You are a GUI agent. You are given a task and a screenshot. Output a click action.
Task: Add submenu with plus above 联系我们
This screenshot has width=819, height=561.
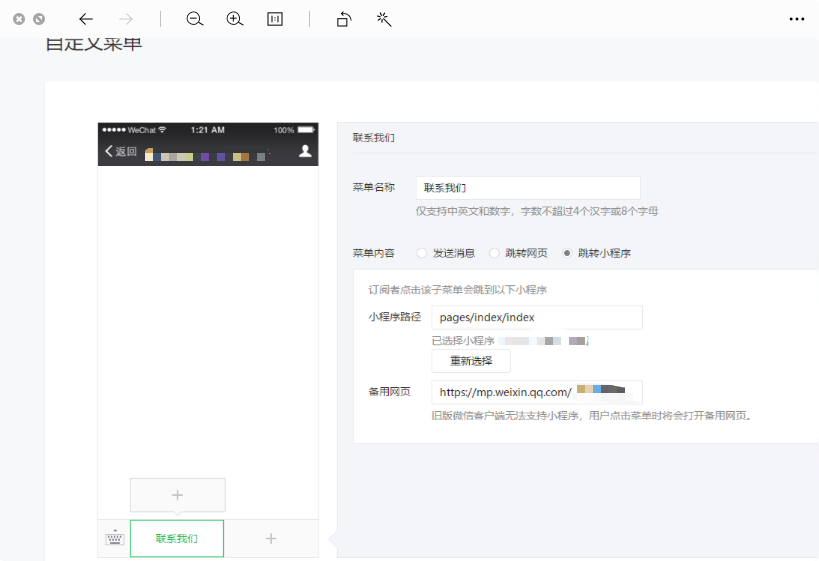pyautogui.click(x=178, y=495)
